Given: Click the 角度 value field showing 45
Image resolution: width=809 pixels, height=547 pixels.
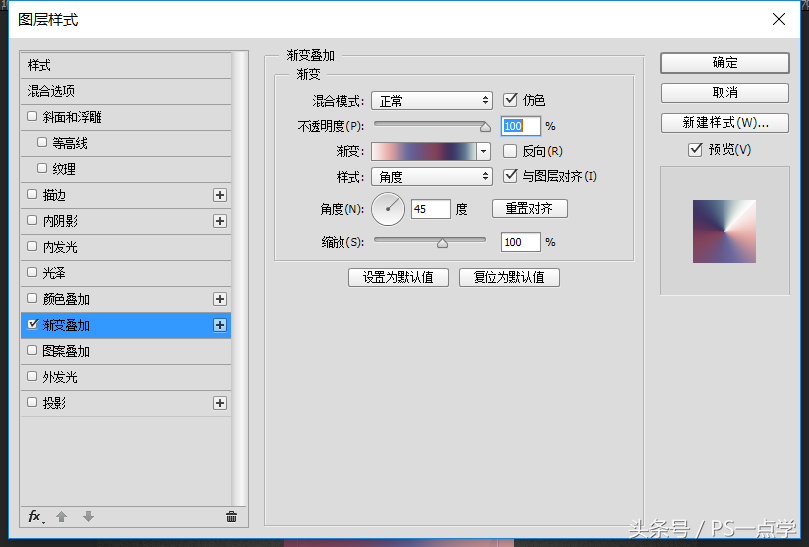Looking at the screenshot, I should [431, 209].
